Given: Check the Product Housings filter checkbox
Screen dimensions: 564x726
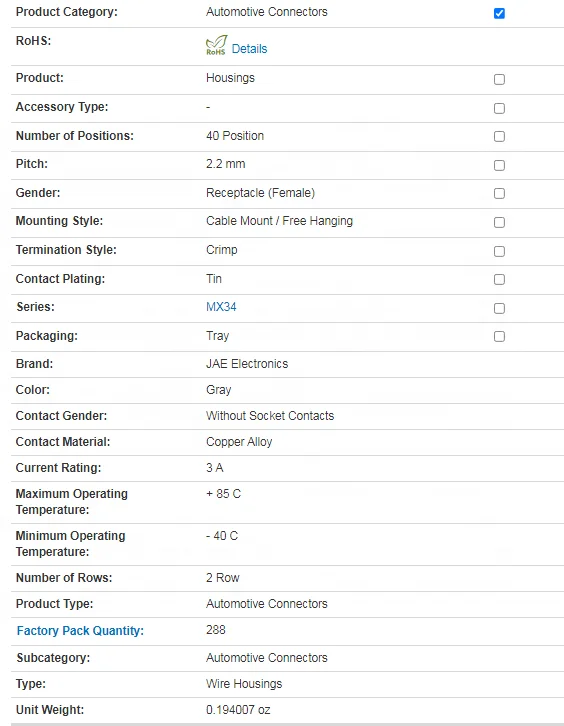Looking at the screenshot, I should point(499,80).
